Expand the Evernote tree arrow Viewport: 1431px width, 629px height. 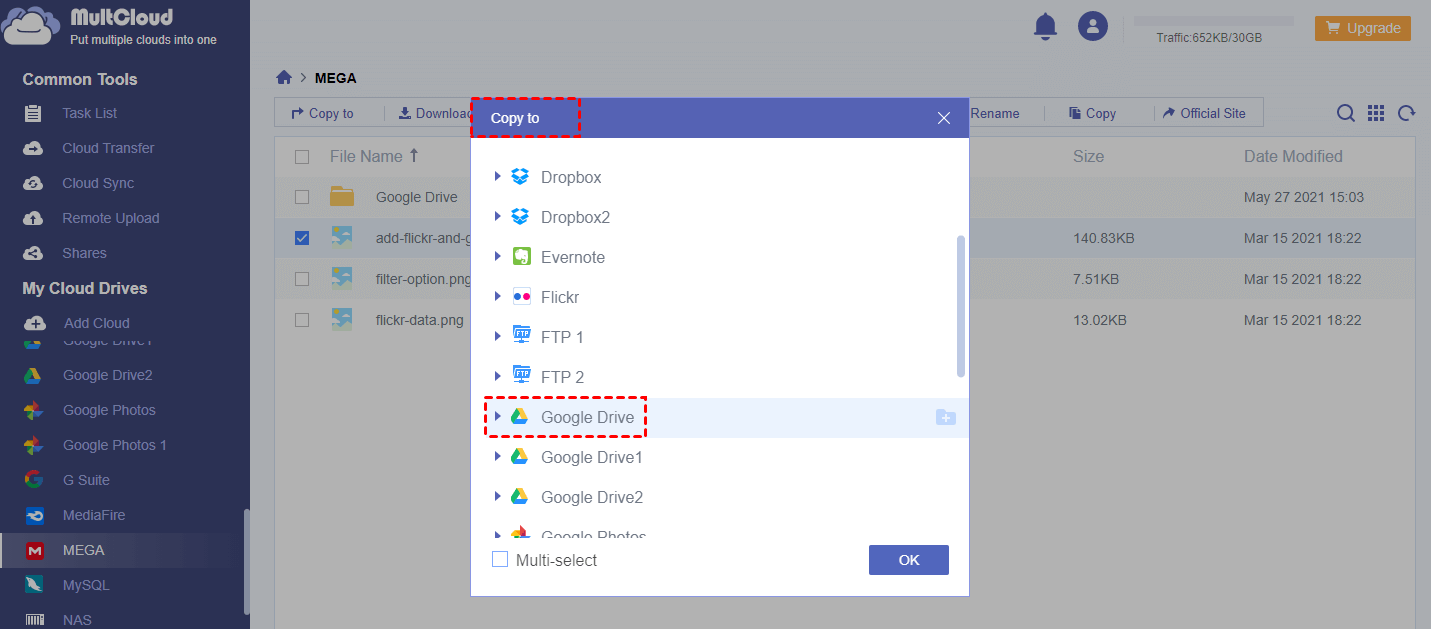(498, 256)
